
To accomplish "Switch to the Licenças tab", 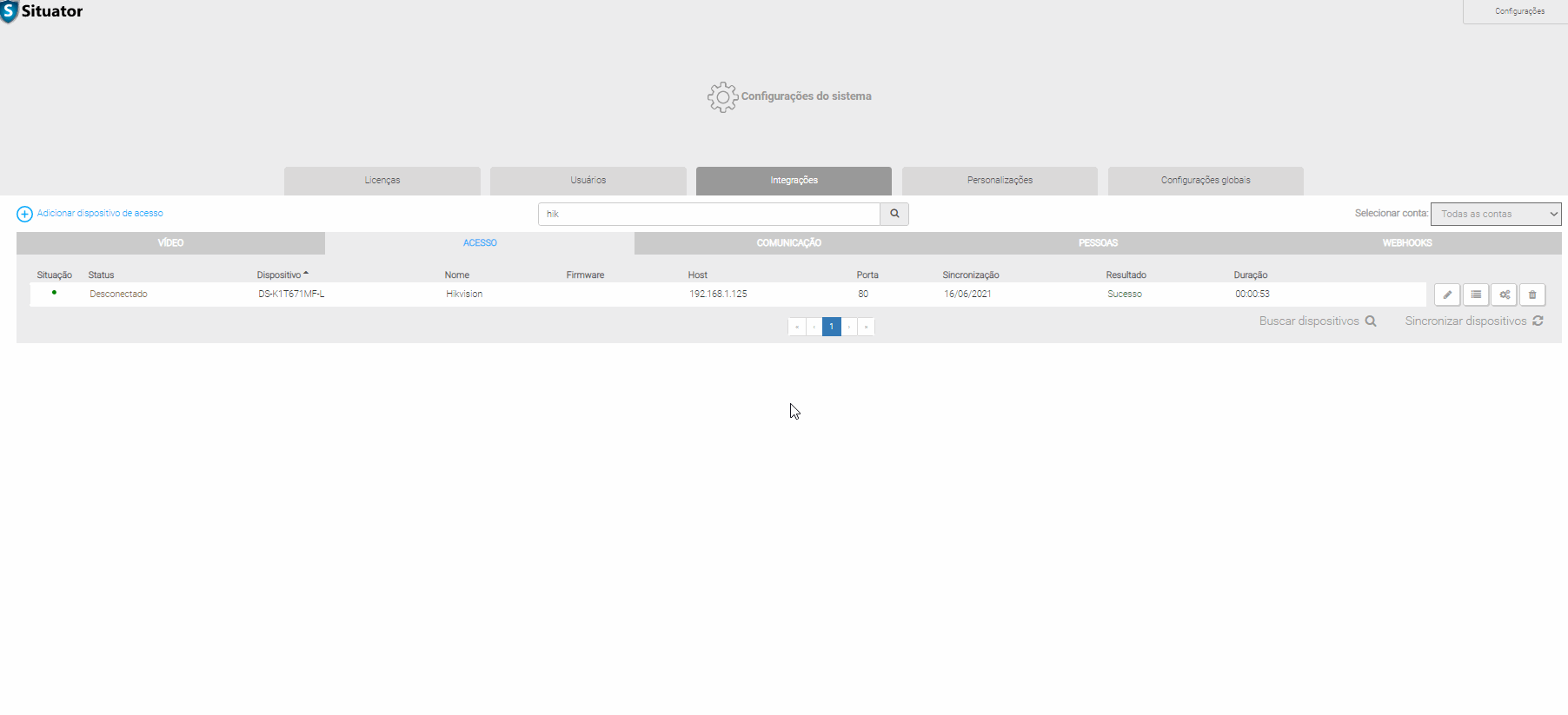I will tap(382, 181).
